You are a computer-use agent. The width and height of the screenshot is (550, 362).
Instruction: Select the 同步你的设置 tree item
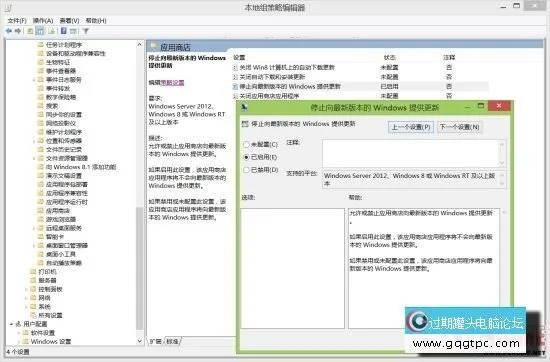[64, 115]
